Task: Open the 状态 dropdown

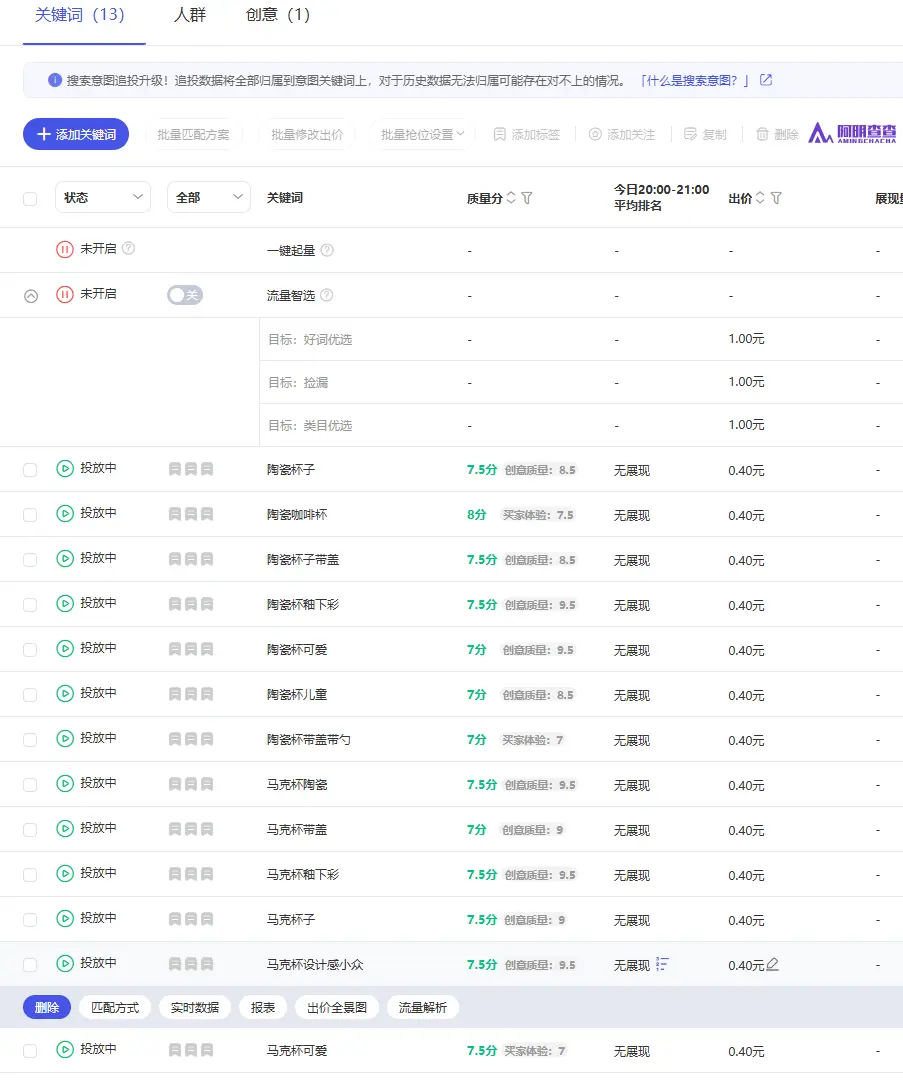Action: [x=102, y=197]
